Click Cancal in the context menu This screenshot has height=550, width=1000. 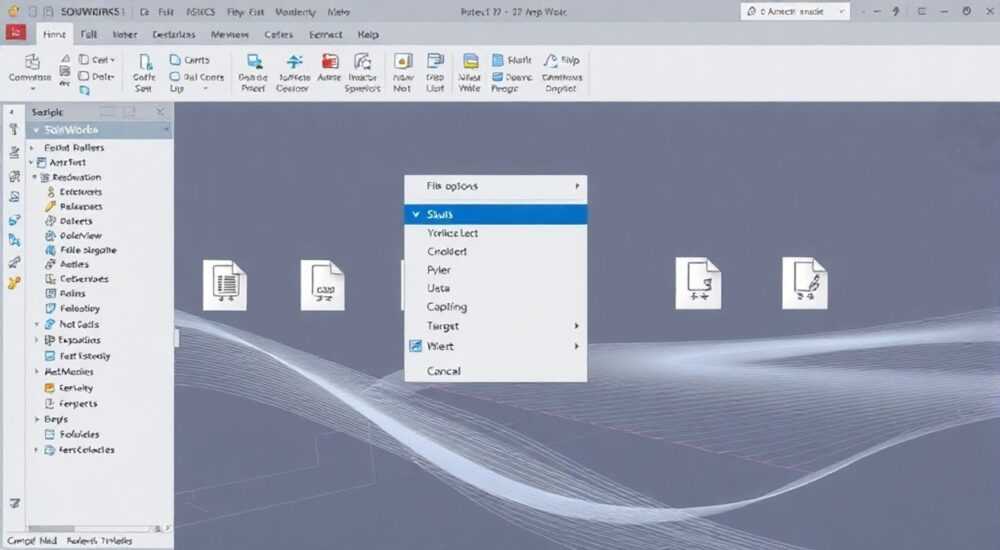click(496, 371)
